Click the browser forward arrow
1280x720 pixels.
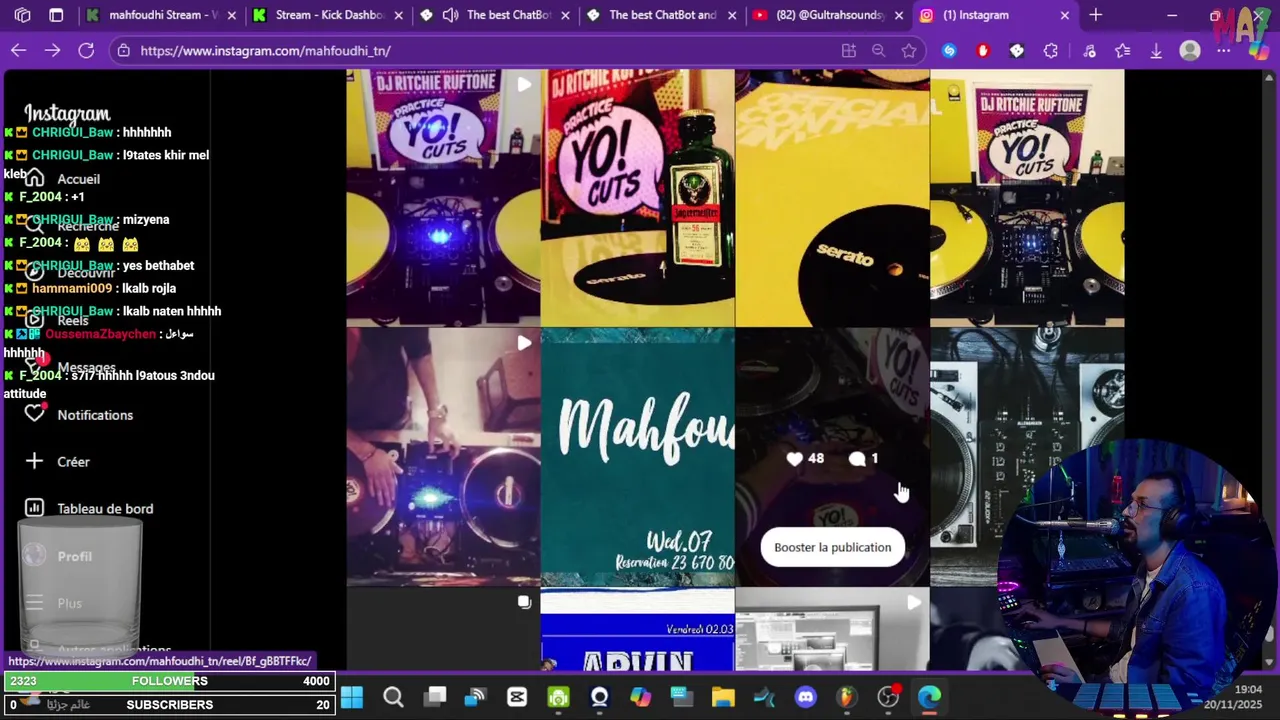click(x=53, y=50)
